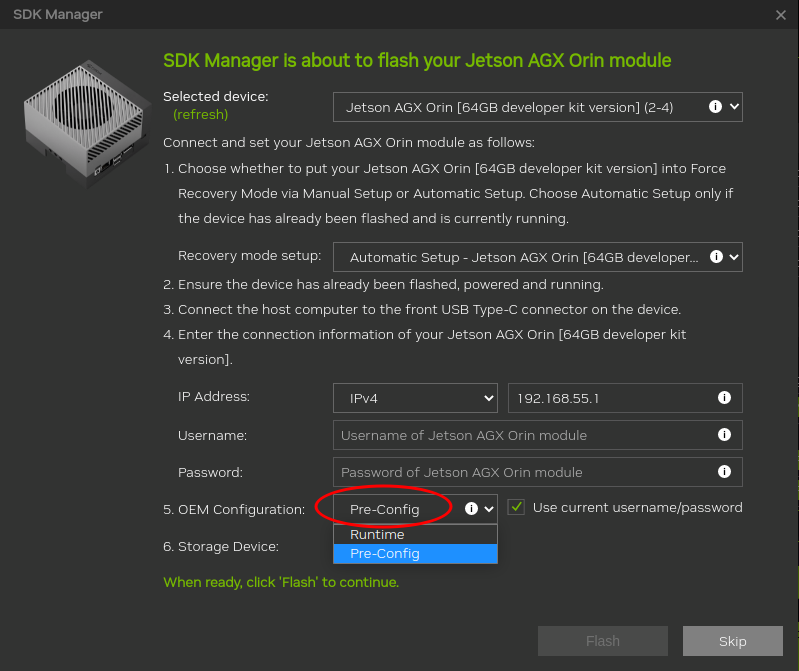This screenshot has width=799, height=671.
Task: Click info icon in IP address field
Action: pyautogui.click(x=724, y=397)
